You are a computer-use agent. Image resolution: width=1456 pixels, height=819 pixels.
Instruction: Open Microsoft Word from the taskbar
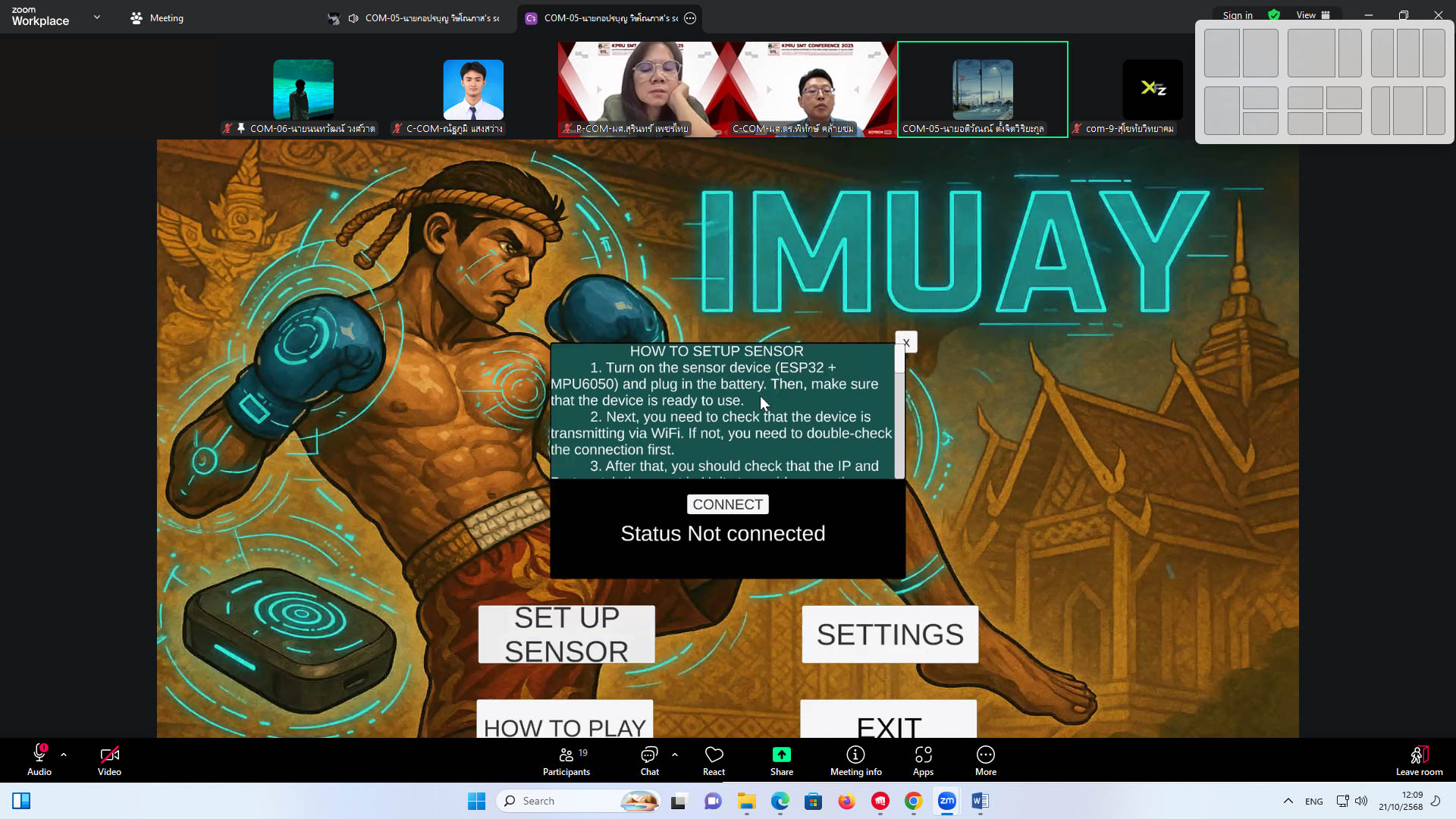point(980,801)
